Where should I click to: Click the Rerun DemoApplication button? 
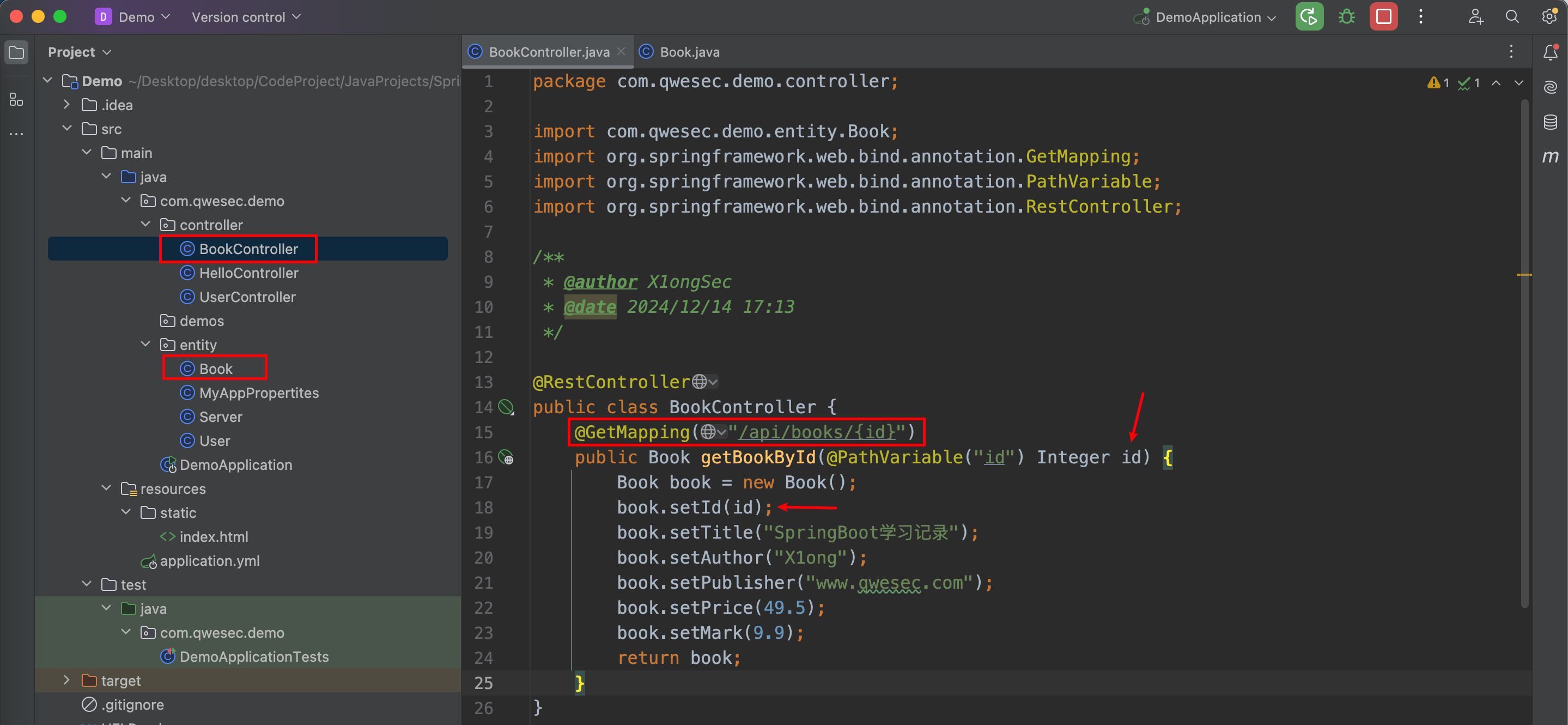1309,16
